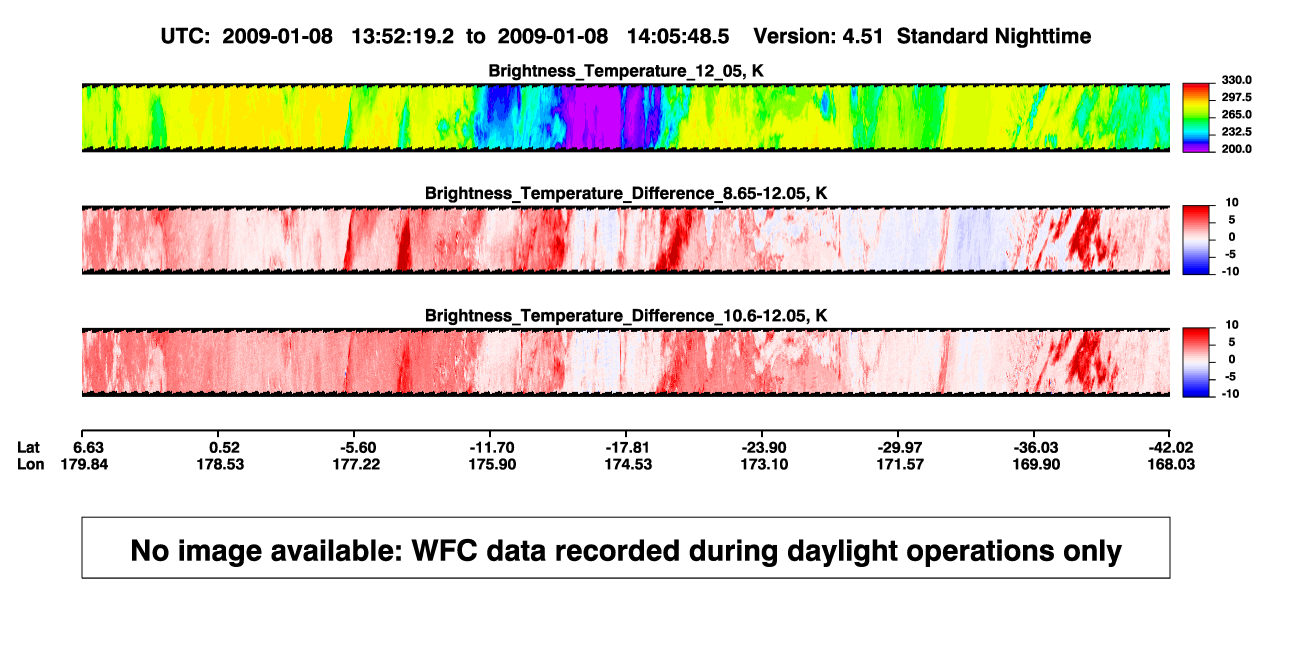Select the Brightness_Temperature_12_05 image strip
The height and width of the screenshot is (667, 1300).
[x=626, y=117]
